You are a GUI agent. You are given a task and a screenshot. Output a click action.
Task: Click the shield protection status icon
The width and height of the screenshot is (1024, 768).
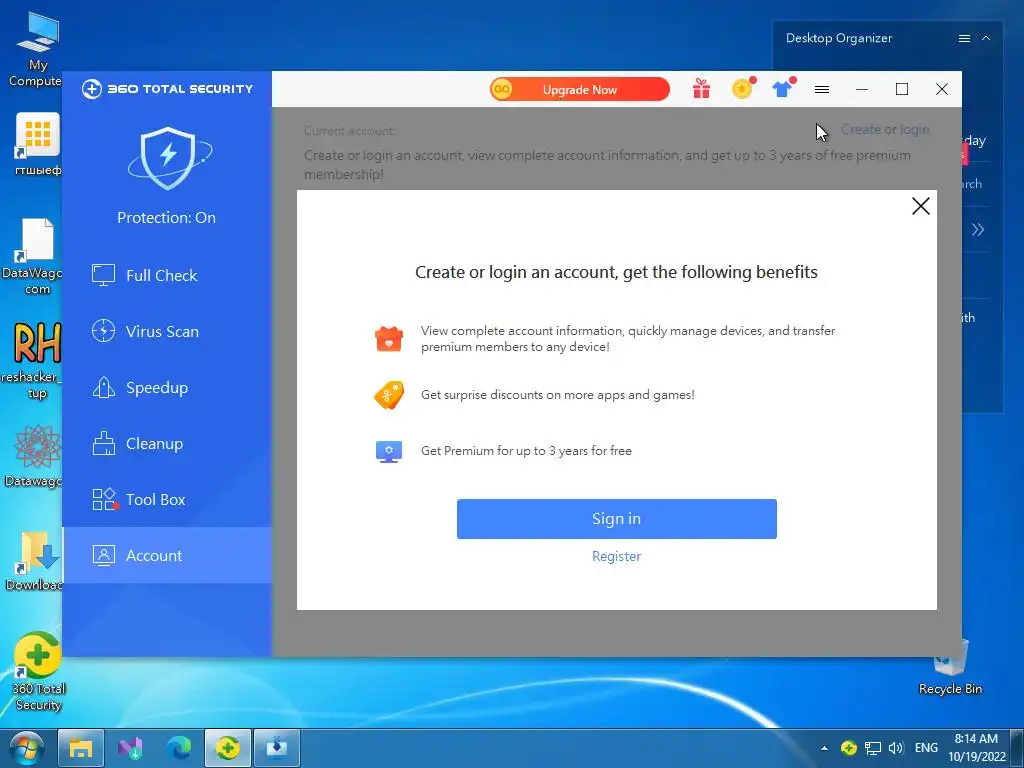pos(168,157)
